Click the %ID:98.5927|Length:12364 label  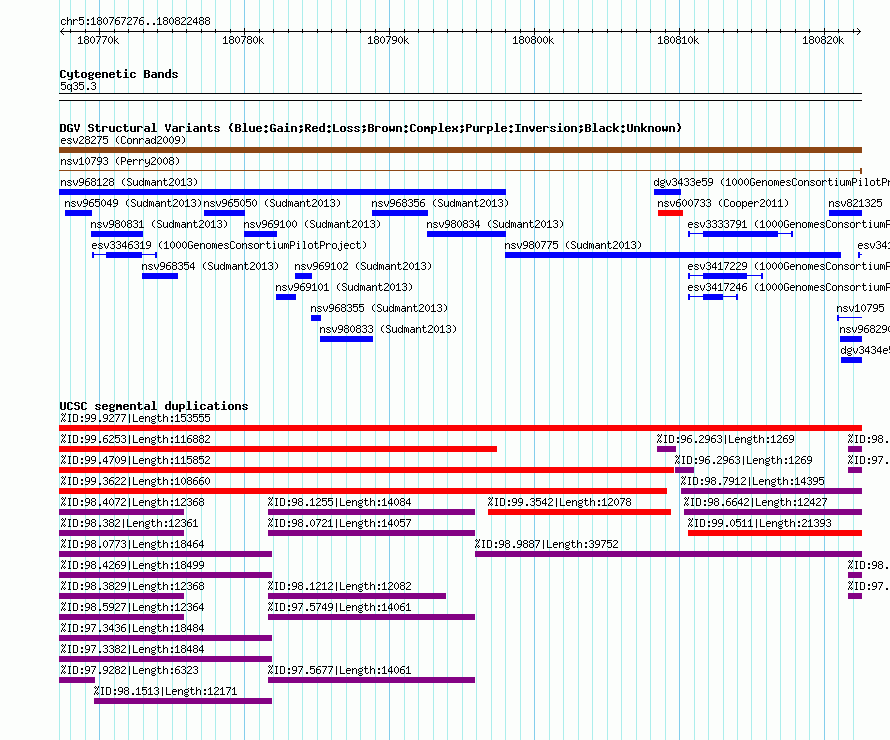pyautogui.click(x=132, y=607)
